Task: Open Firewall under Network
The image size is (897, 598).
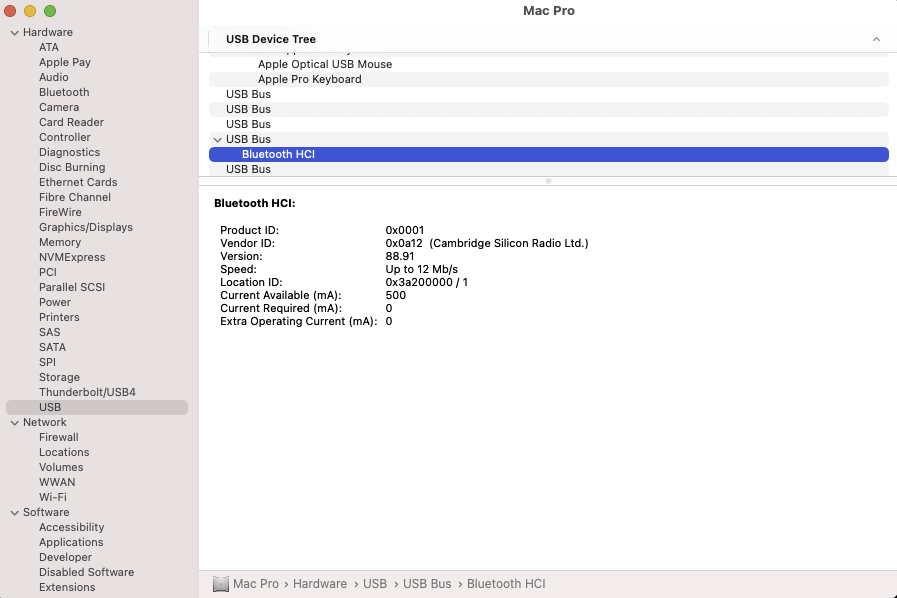Action: tap(59, 437)
